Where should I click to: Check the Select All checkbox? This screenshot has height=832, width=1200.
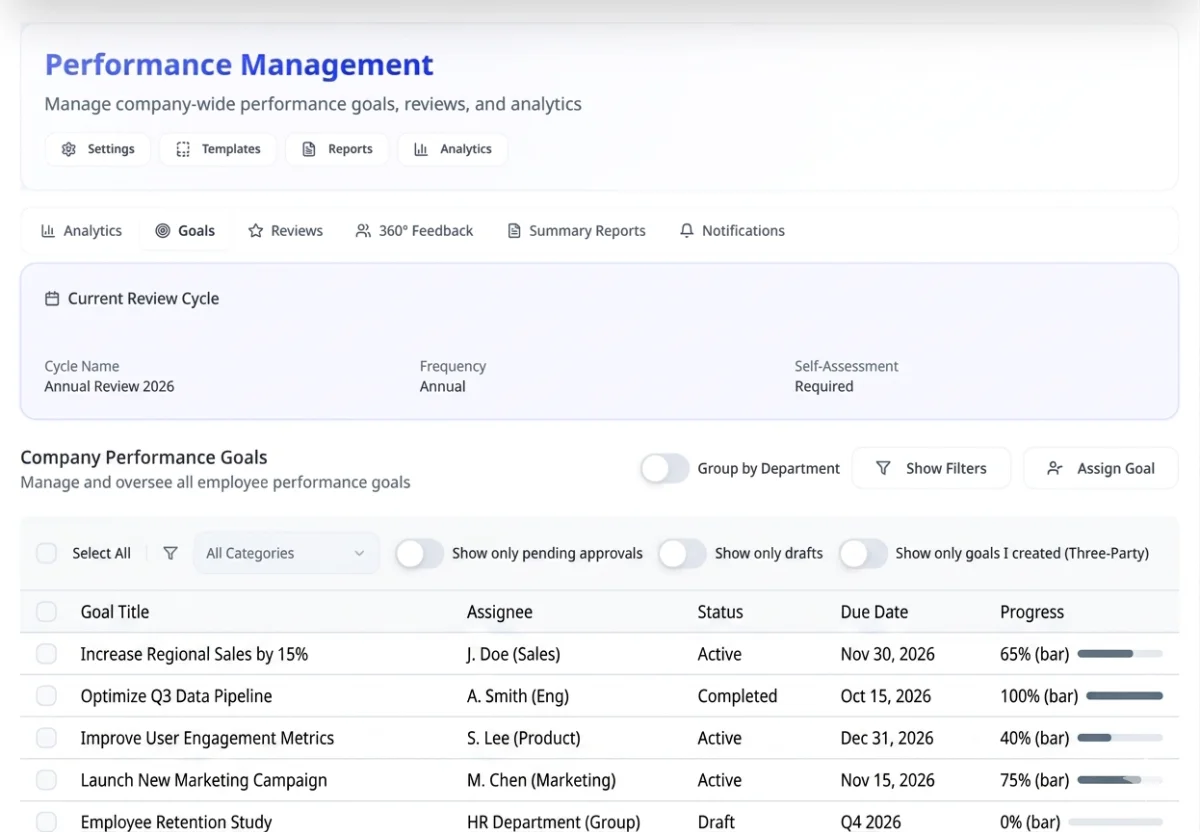click(47, 553)
